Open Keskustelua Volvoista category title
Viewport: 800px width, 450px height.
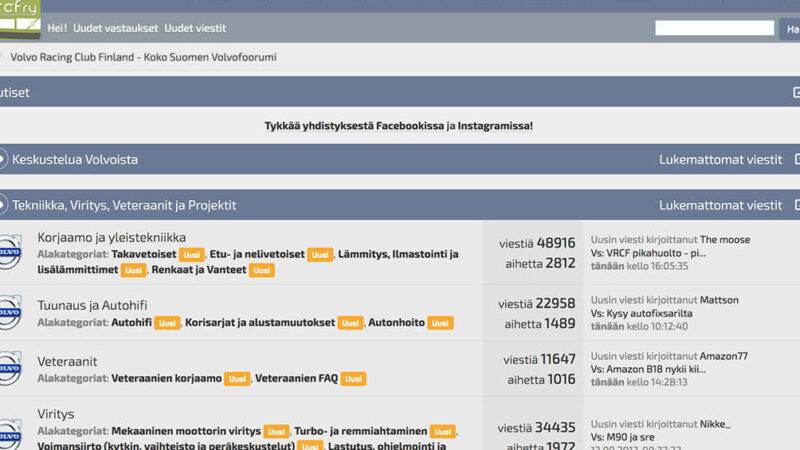click(x=75, y=159)
